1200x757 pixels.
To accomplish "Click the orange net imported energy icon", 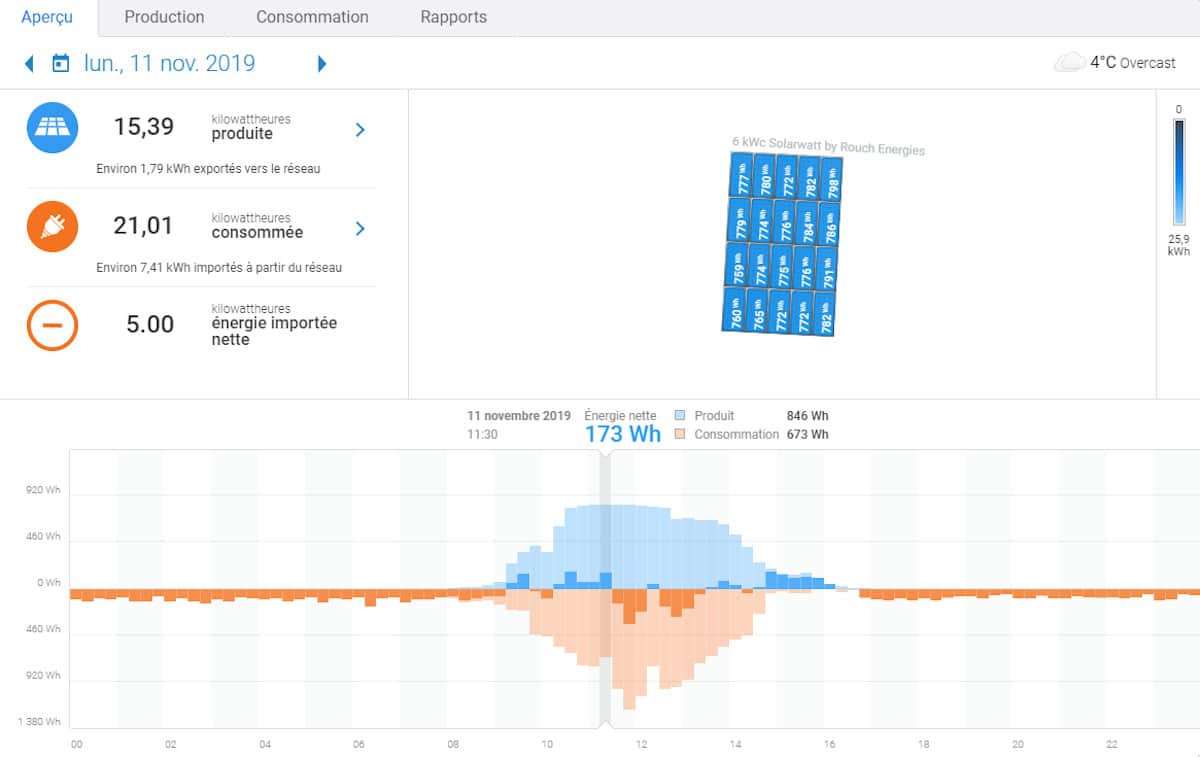I will click(52, 325).
